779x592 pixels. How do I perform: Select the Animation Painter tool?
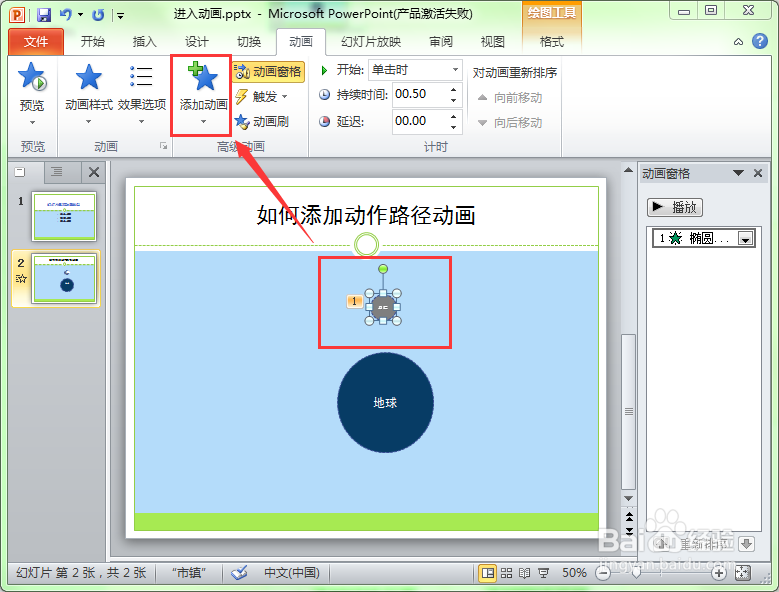click(262, 121)
